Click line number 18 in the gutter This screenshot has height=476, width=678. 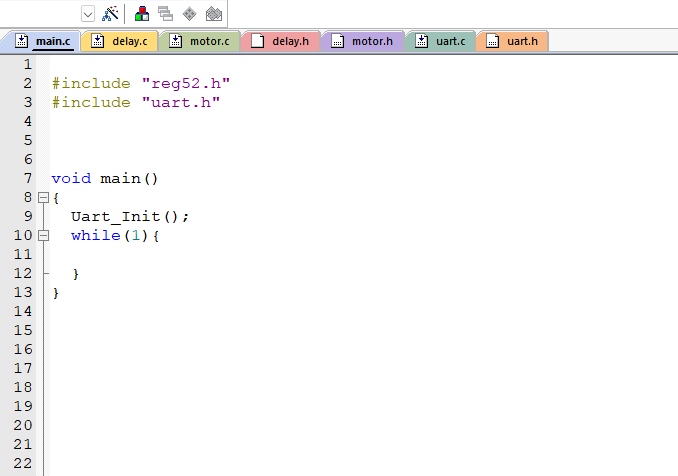click(x=23, y=387)
